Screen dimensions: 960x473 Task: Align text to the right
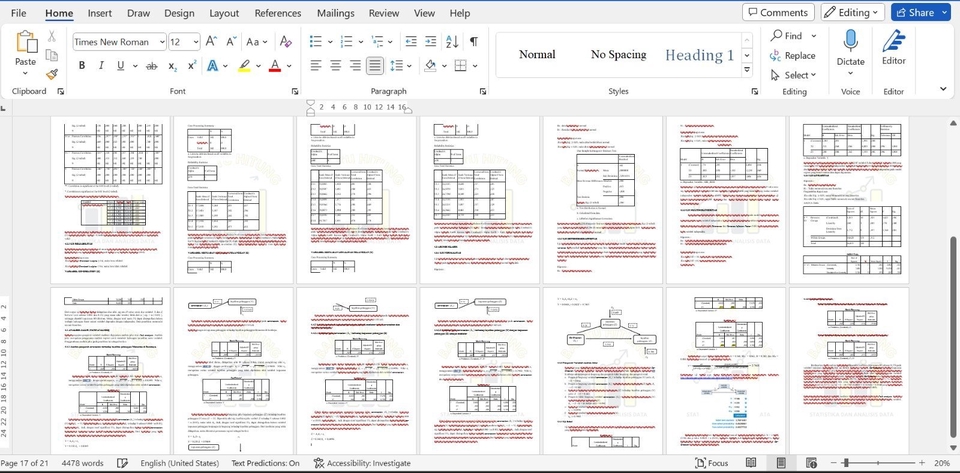[355, 65]
